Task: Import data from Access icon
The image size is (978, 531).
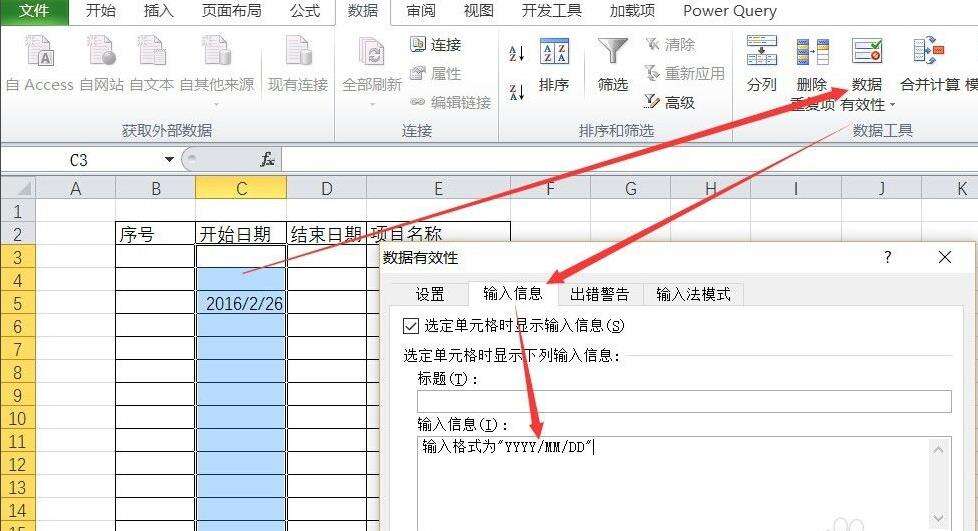Action: [39, 51]
